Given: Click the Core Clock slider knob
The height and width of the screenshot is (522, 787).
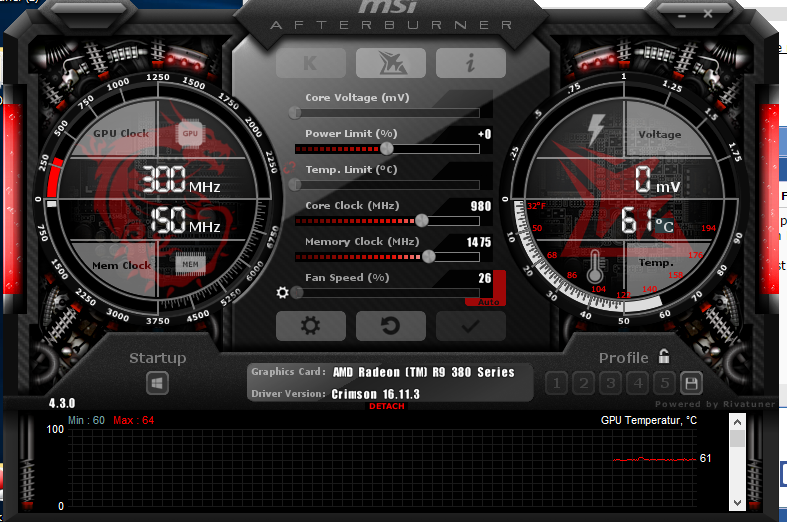Looking at the screenshot, I should coord(422,220).
